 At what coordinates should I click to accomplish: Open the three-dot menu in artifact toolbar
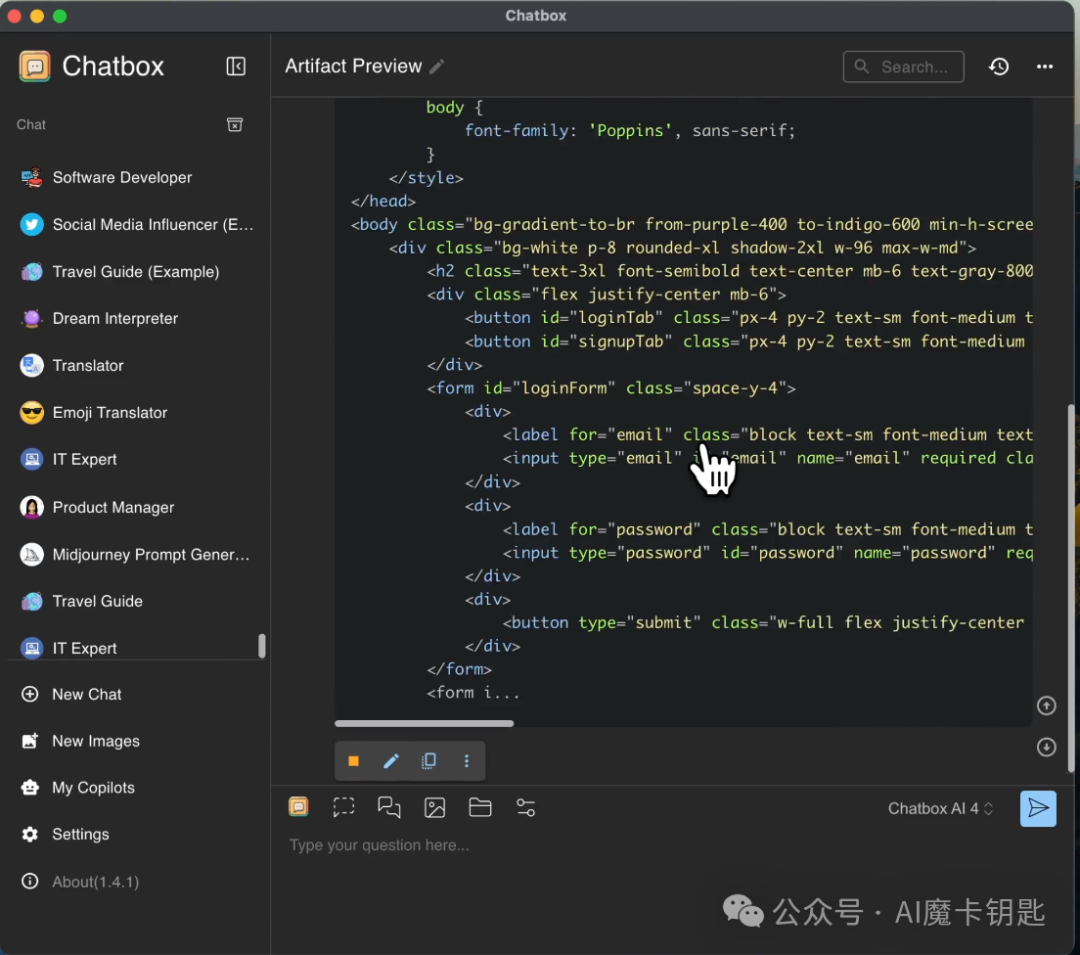click(466, 761)
